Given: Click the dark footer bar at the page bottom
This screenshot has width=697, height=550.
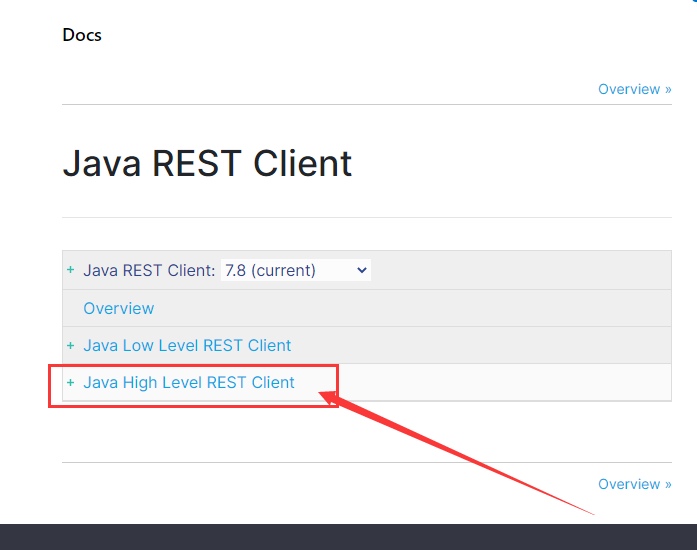Looking at the screenshot, I should coord(348,537).
